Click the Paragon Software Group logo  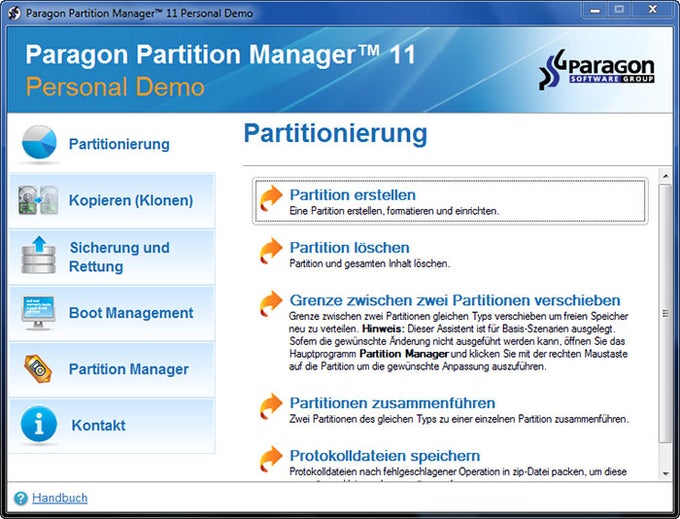pos(596,69)
